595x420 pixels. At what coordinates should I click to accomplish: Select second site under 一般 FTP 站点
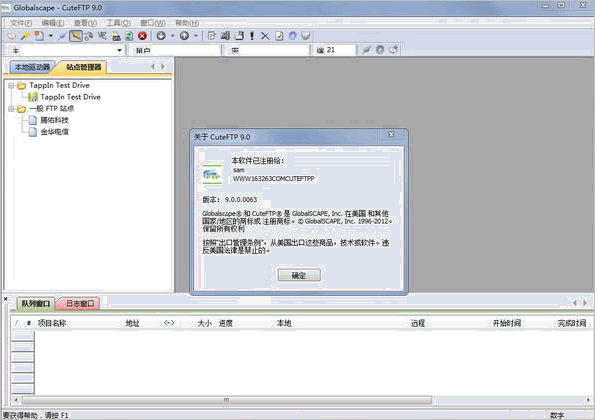54,132
